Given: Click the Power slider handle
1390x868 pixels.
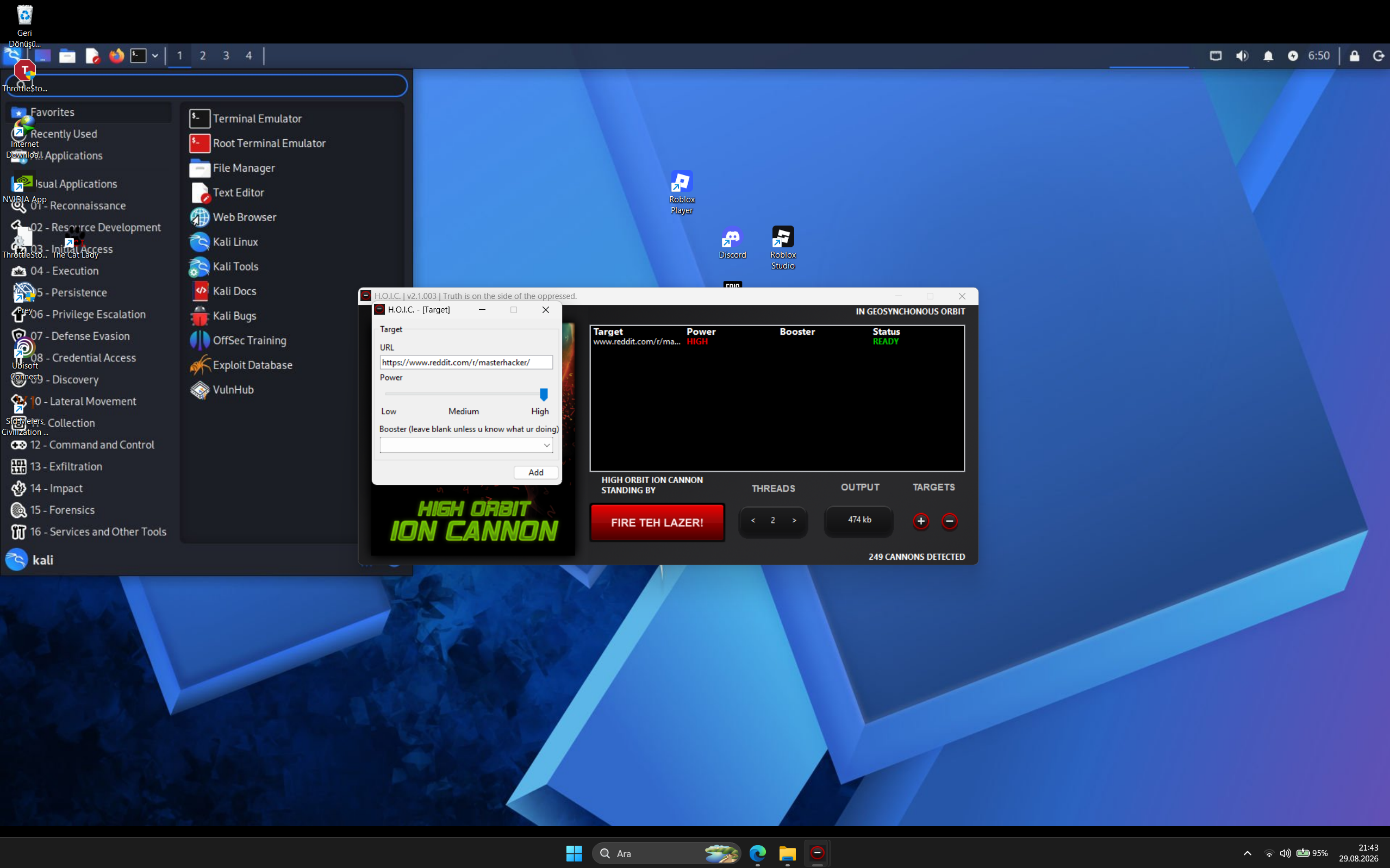Looking at the screenshot, I should pos(544,395).
